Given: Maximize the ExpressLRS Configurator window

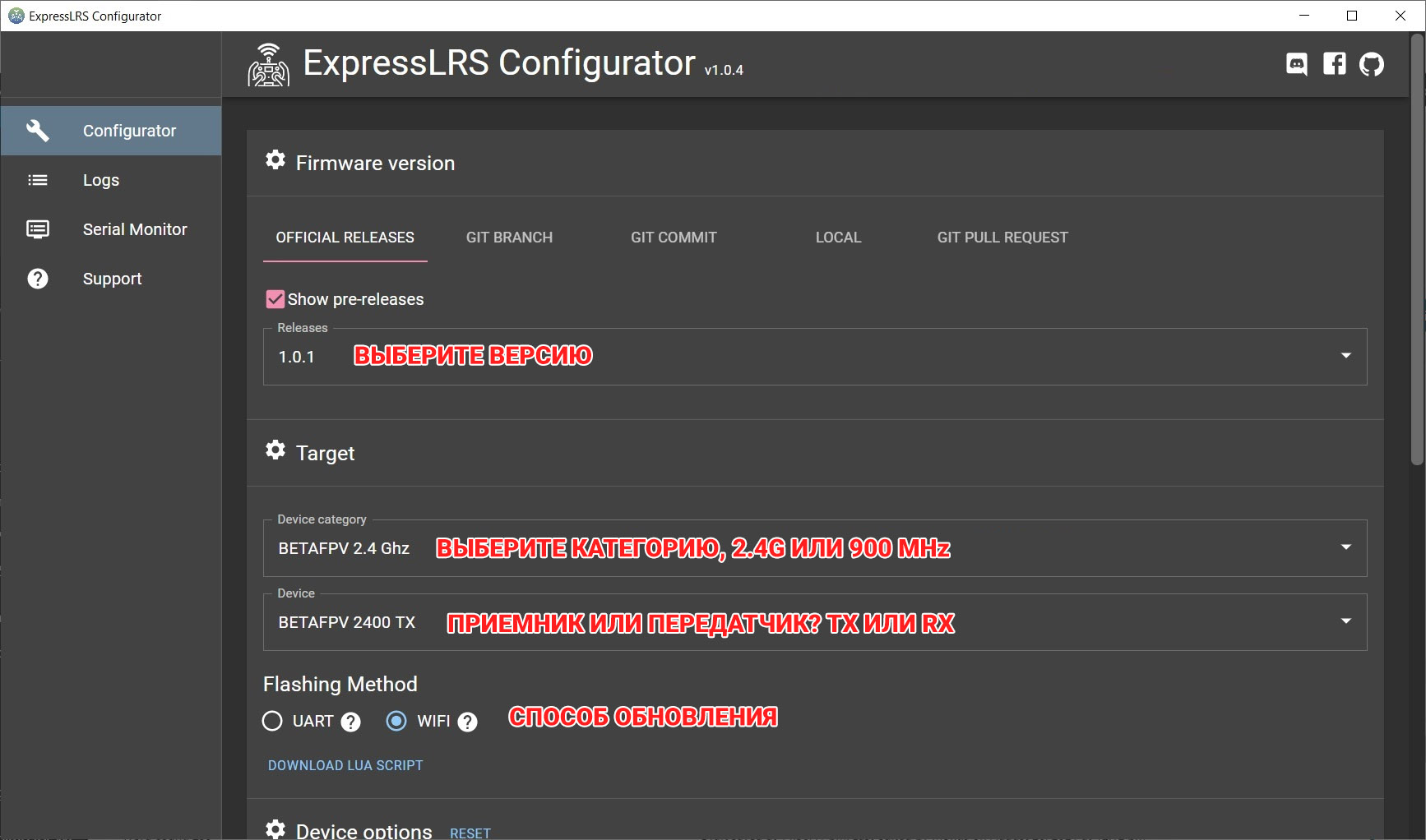Looking at the screenshot, I should pyautogui.click(x=1352, y=16).
